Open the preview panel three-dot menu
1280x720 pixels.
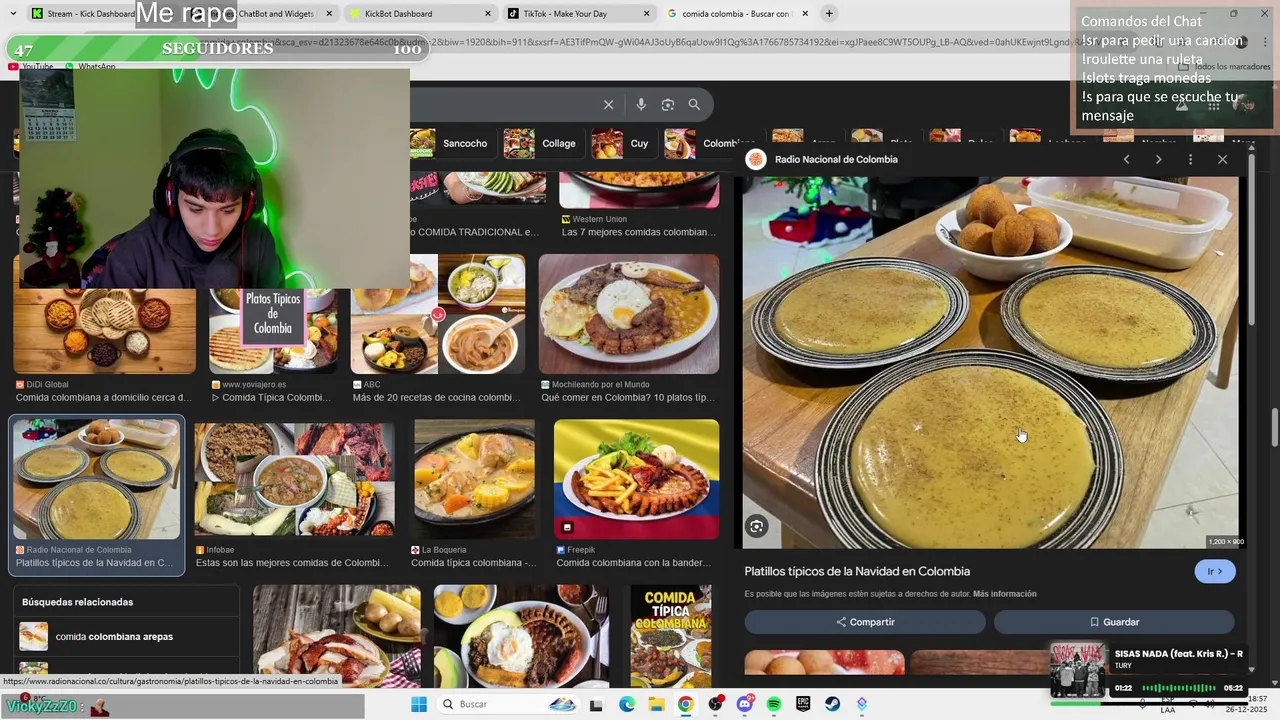coord(1190,160)
